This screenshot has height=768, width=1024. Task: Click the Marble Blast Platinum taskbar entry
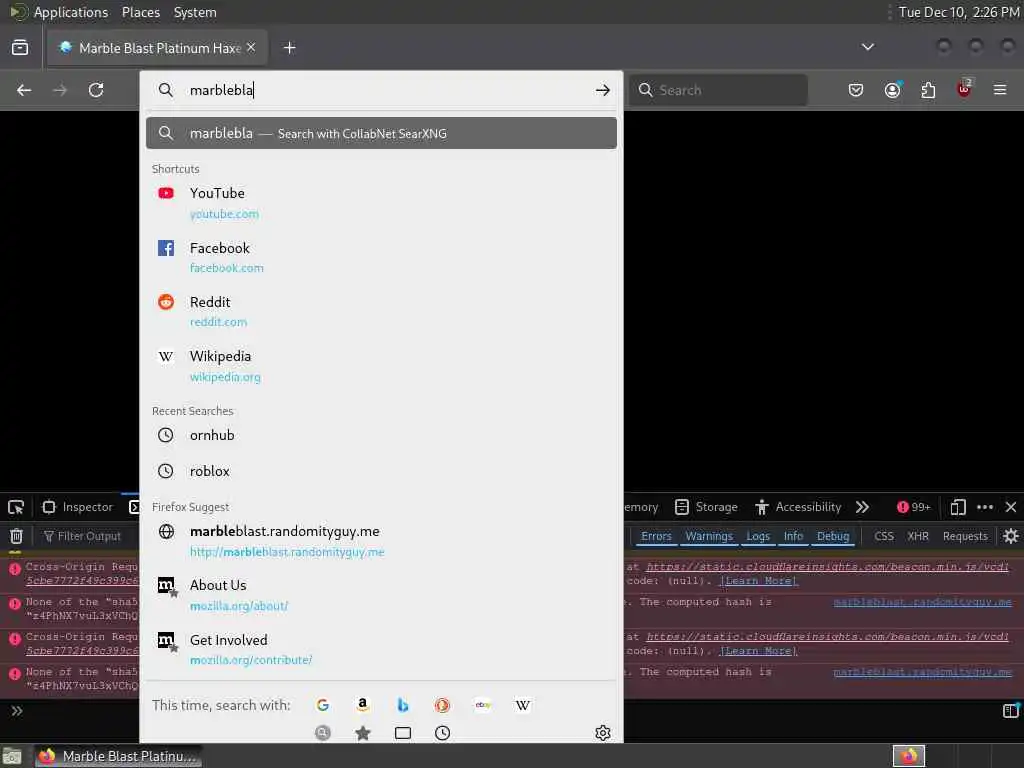(x=118, y=756)
